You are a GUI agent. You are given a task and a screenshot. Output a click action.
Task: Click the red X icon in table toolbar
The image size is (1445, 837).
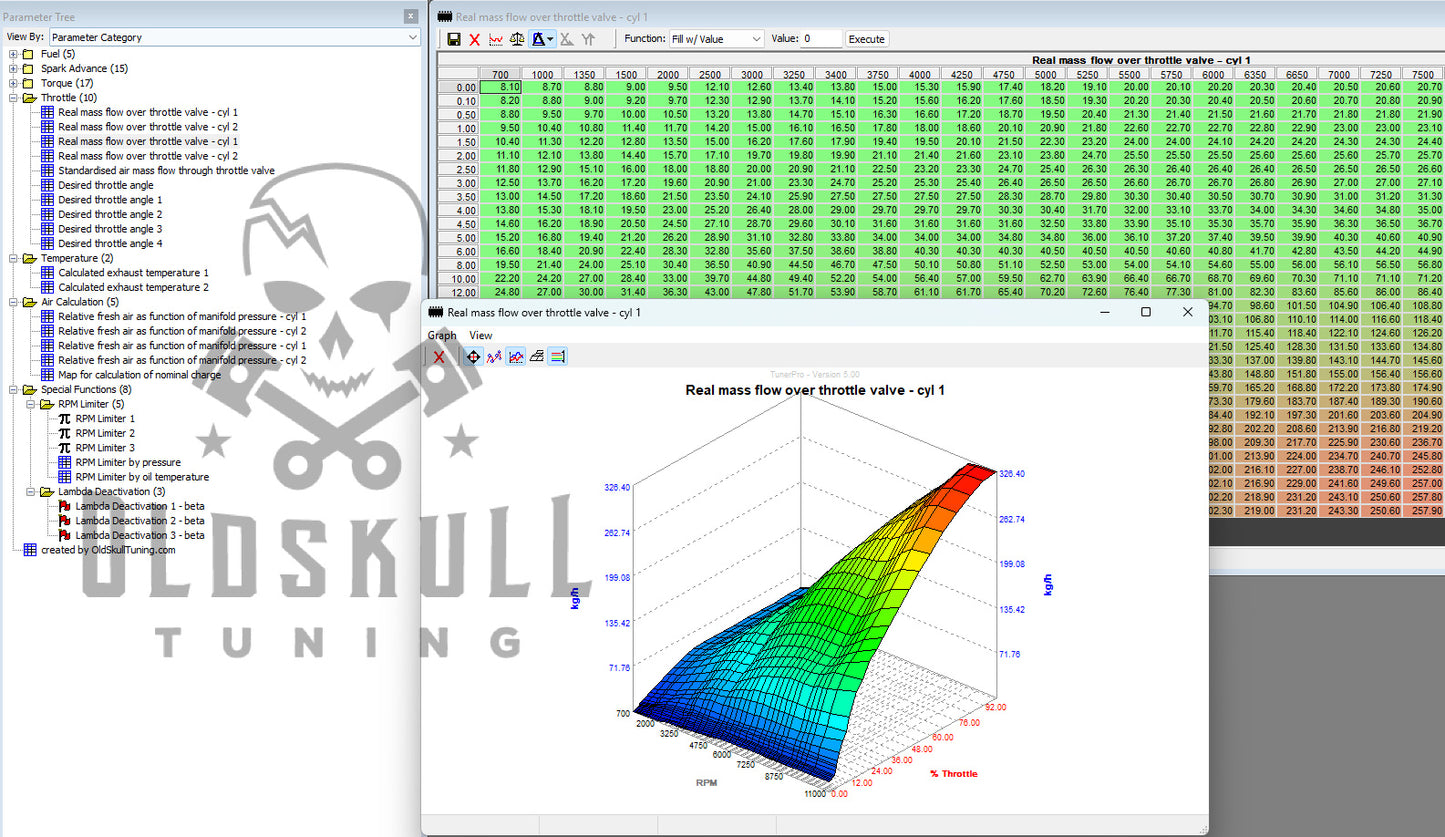[x=474, y=39]
